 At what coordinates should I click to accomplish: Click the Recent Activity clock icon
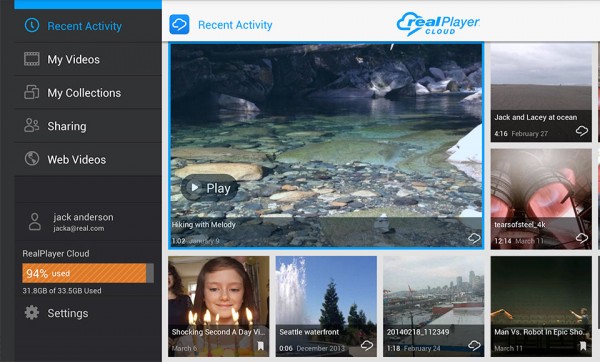[32, 25]
